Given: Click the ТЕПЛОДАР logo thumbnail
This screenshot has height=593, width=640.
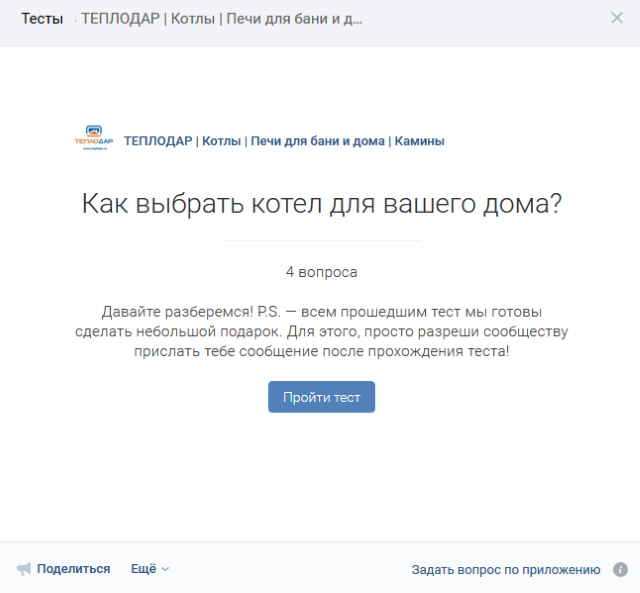Looking at the screenshot, I should click(x=94, y=138).
